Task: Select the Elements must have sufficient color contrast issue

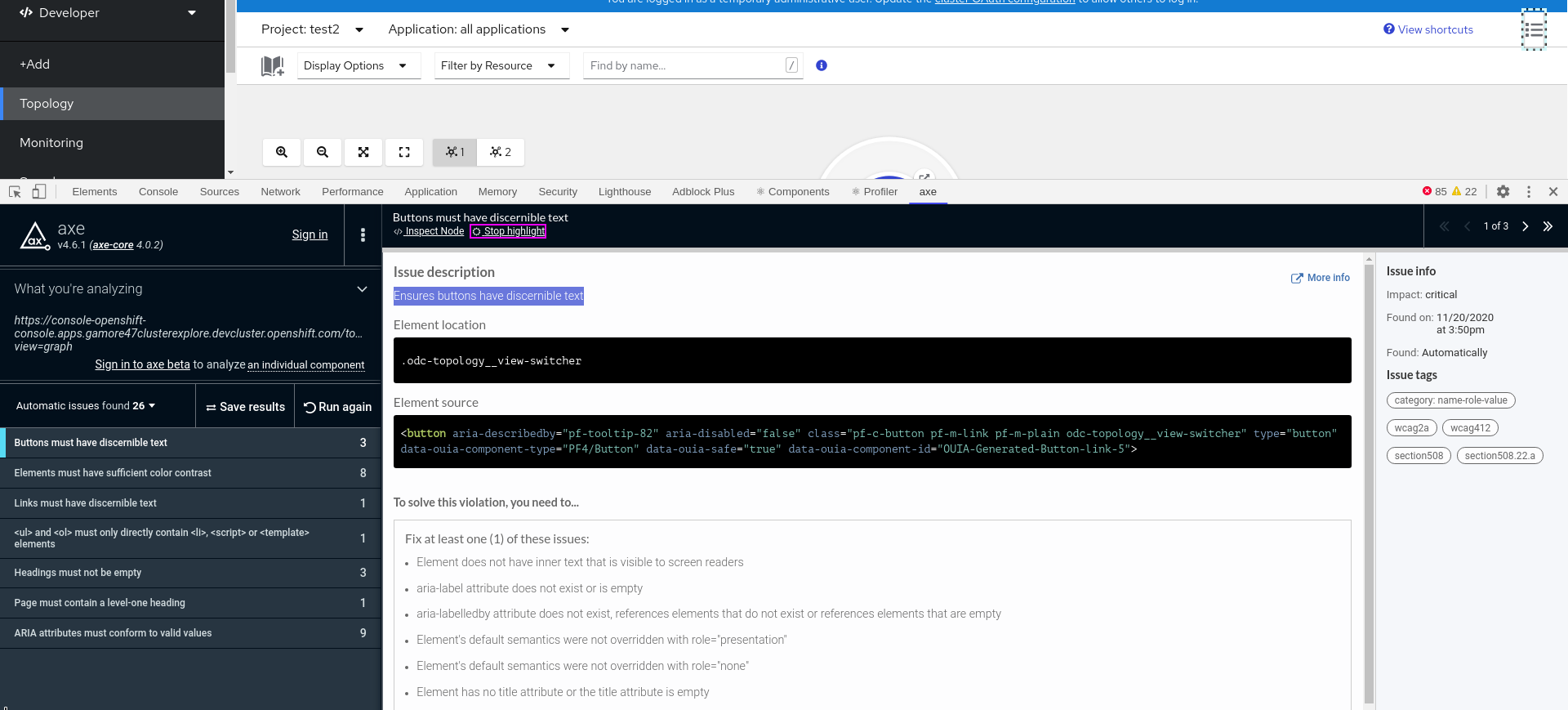Action: 190,473
